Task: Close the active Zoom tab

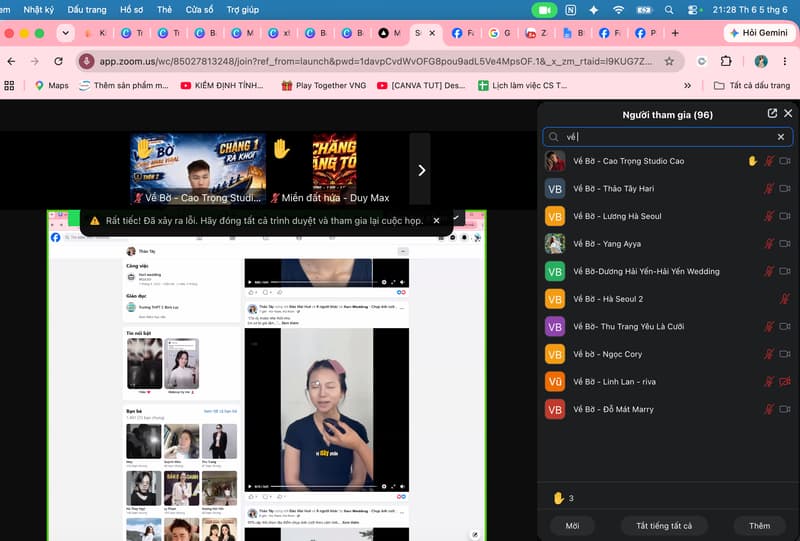Action: [x=432, y=33]
